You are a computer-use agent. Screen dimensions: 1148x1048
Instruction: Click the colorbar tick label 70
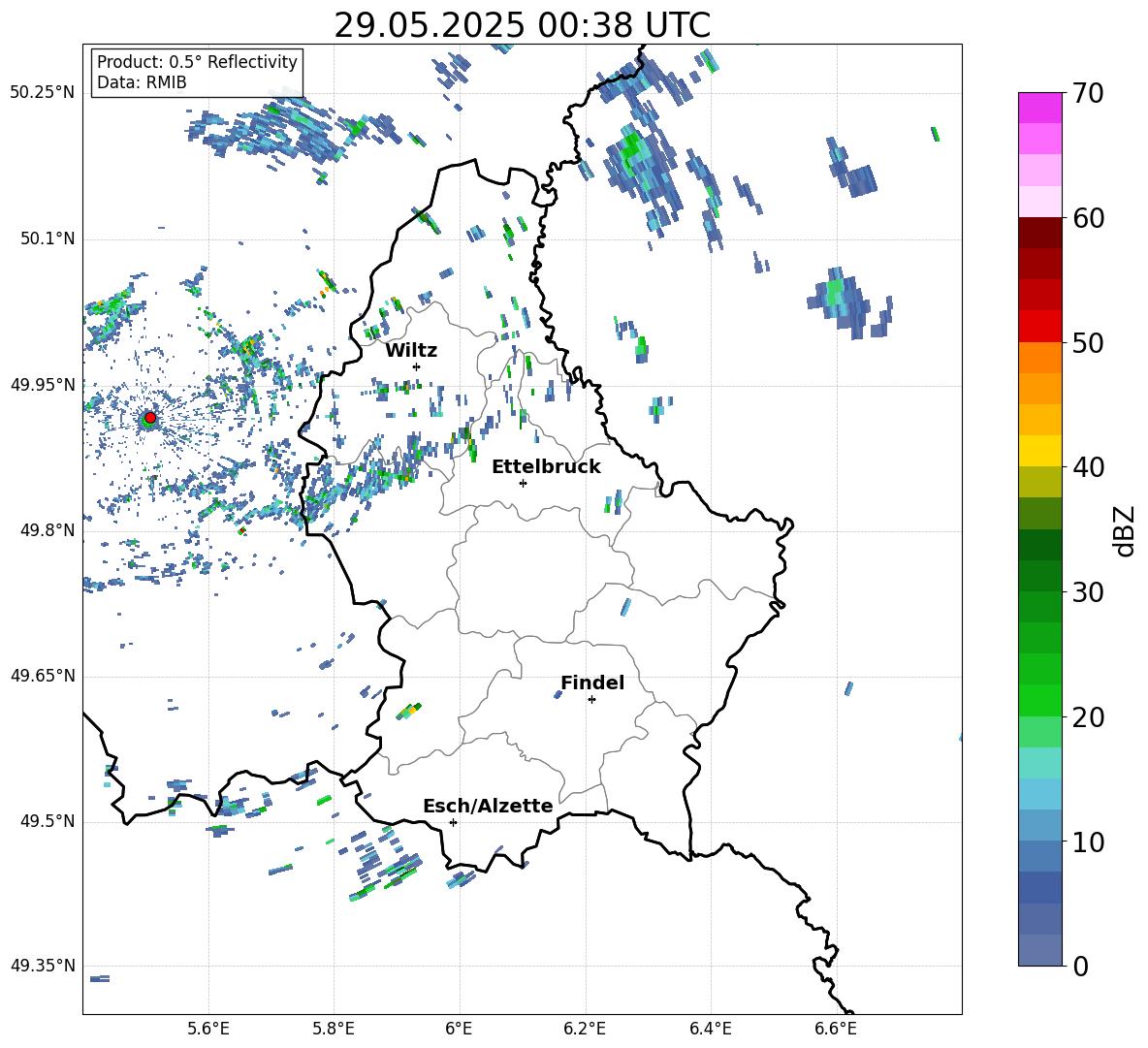pos(1088,94)
